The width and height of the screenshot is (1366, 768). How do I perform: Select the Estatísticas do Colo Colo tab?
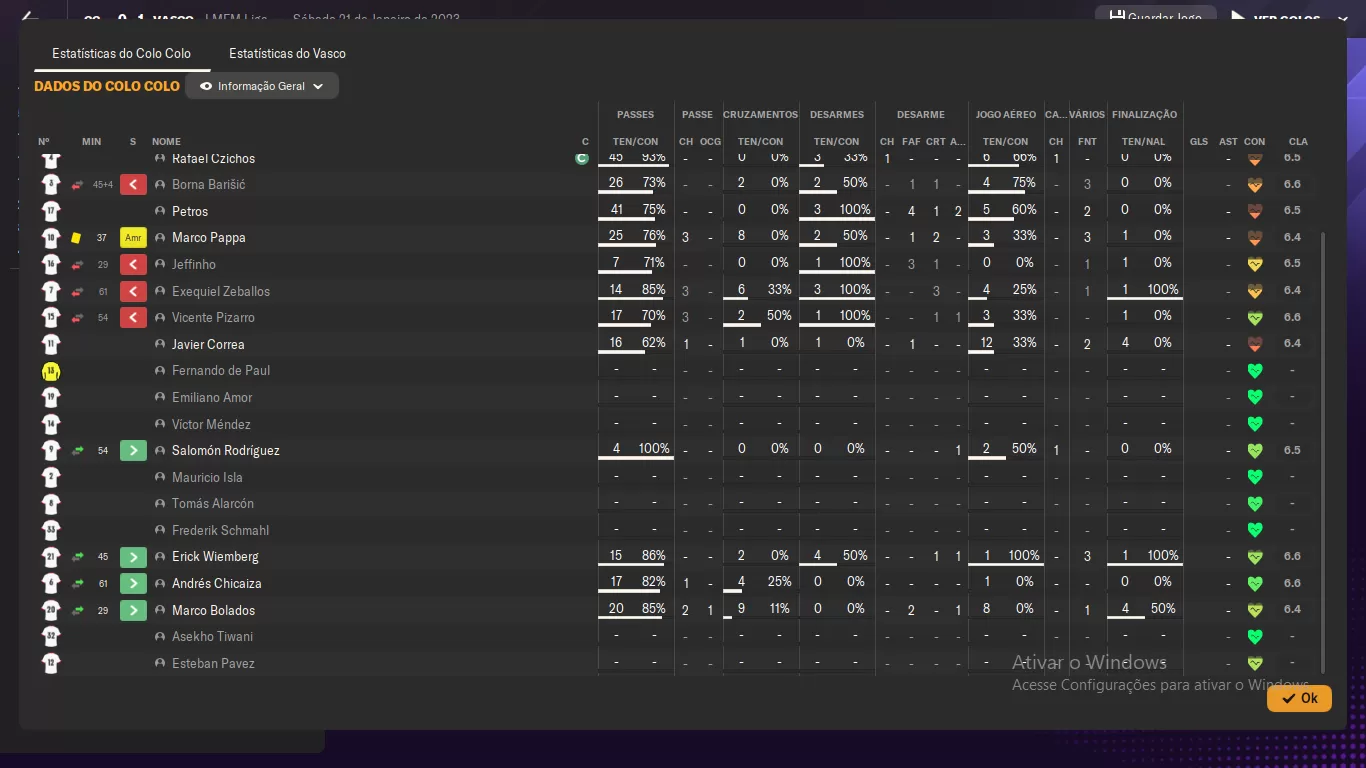(121, 53)
